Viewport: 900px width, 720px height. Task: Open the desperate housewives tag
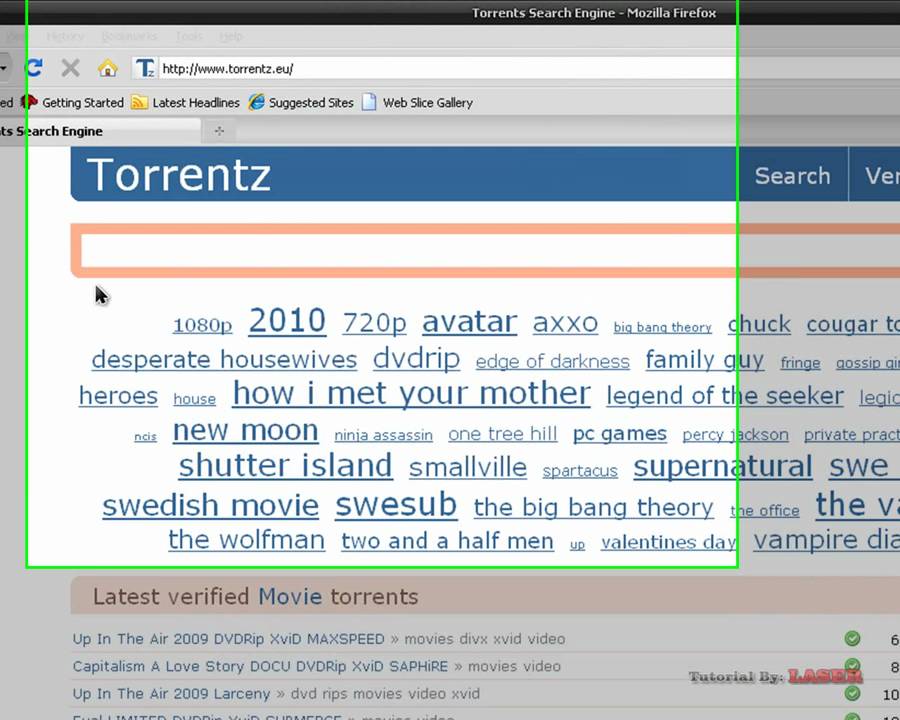point(224,360)
